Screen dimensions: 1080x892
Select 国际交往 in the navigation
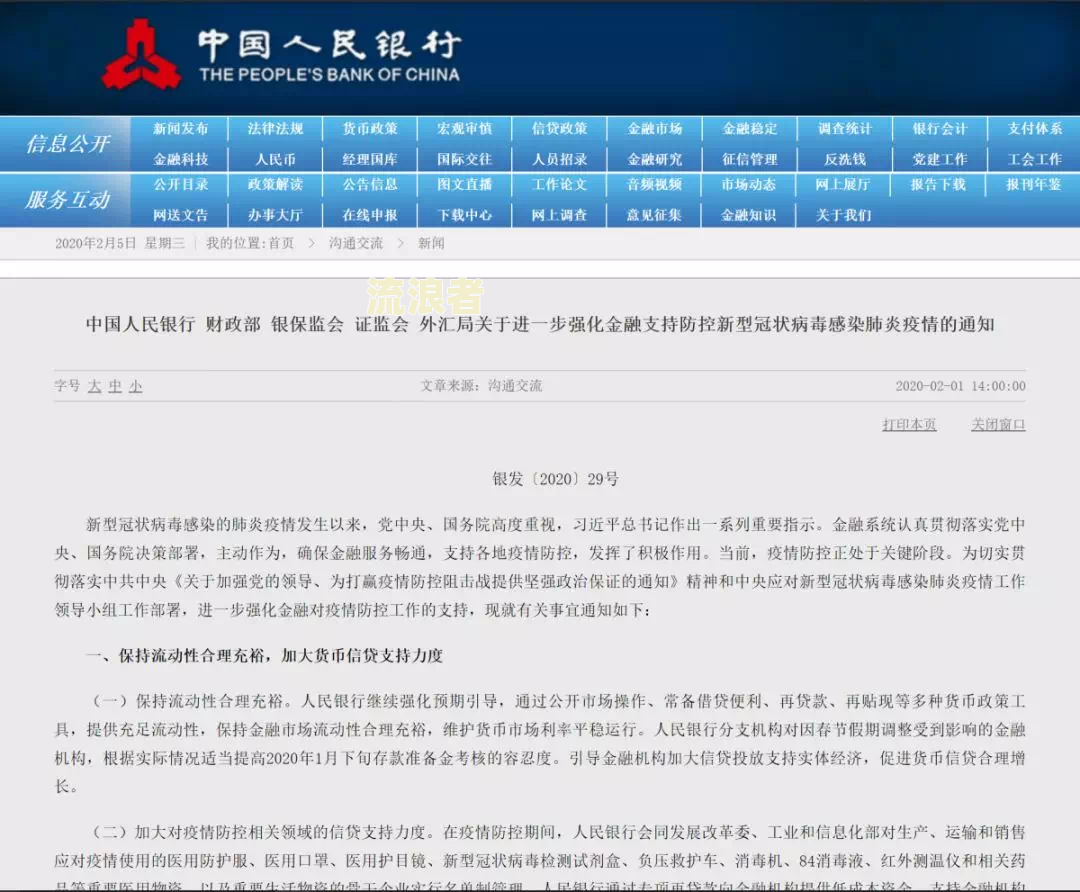[x=465, y=160]
